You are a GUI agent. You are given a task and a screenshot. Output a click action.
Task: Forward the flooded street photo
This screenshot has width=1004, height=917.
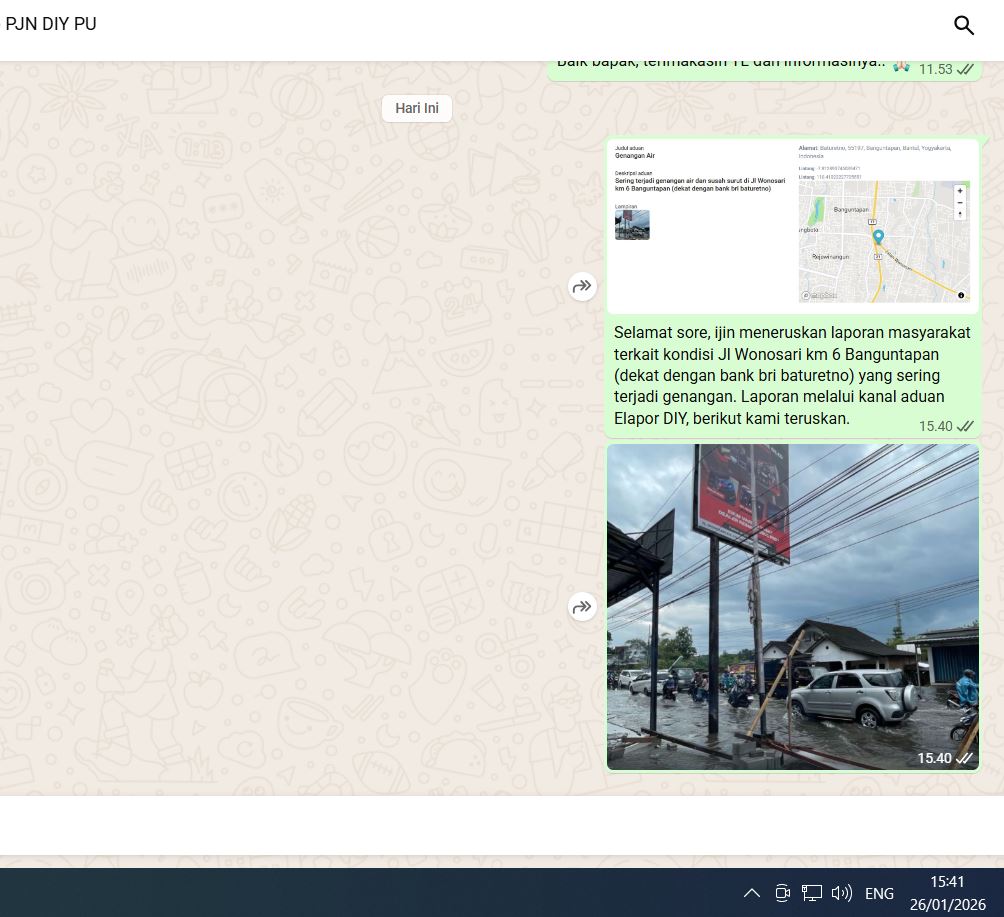tap(582, 607)
